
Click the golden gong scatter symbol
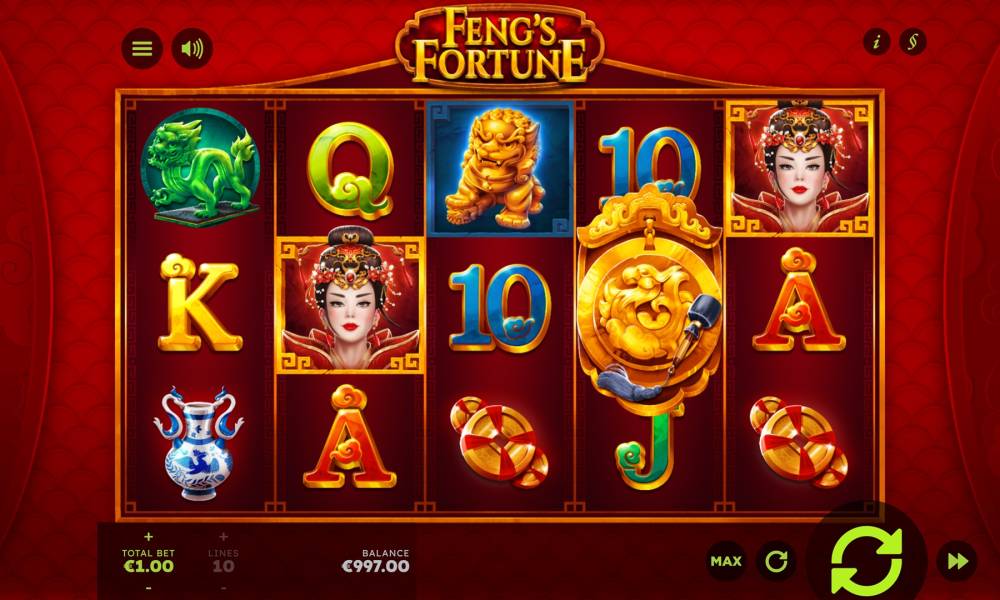click(650, 298)
